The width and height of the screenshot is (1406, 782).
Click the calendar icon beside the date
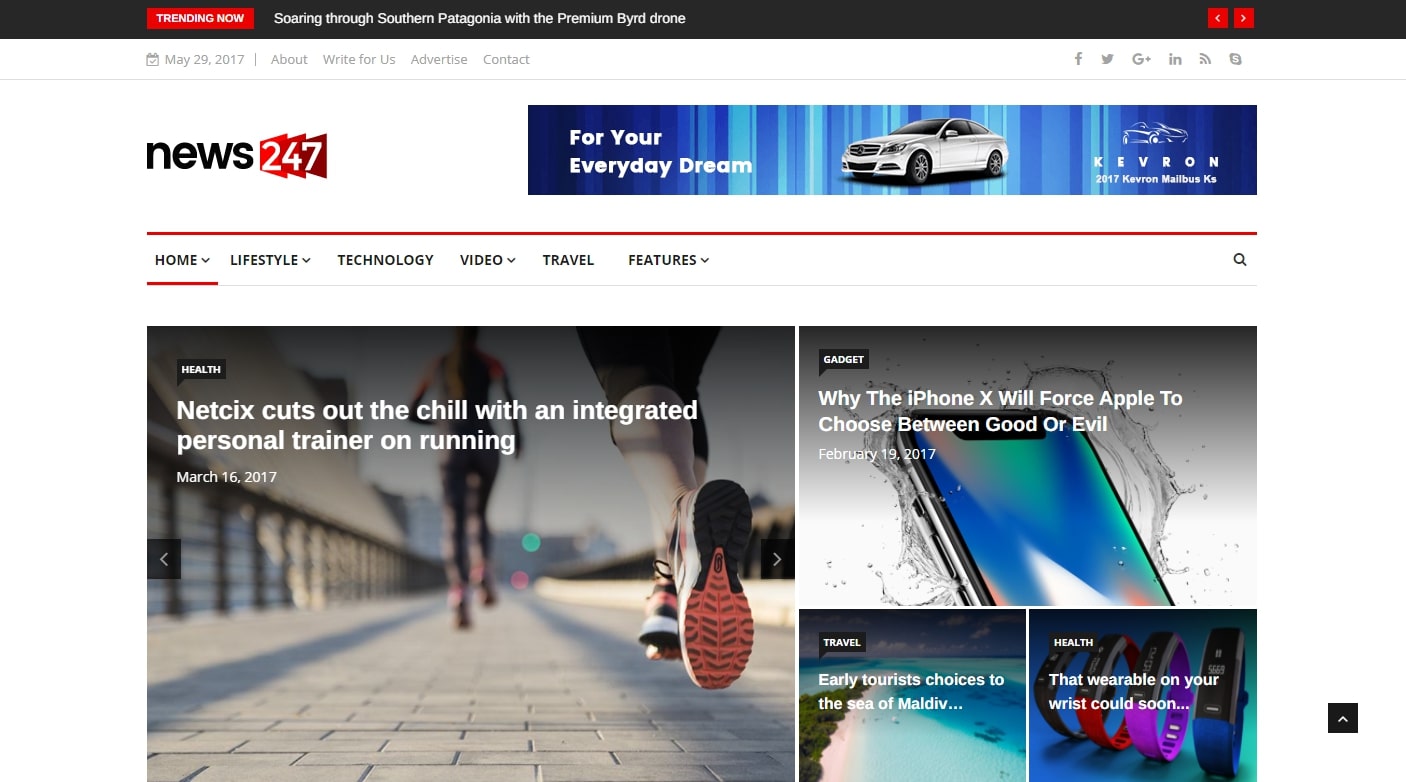(x=152, y=60)
